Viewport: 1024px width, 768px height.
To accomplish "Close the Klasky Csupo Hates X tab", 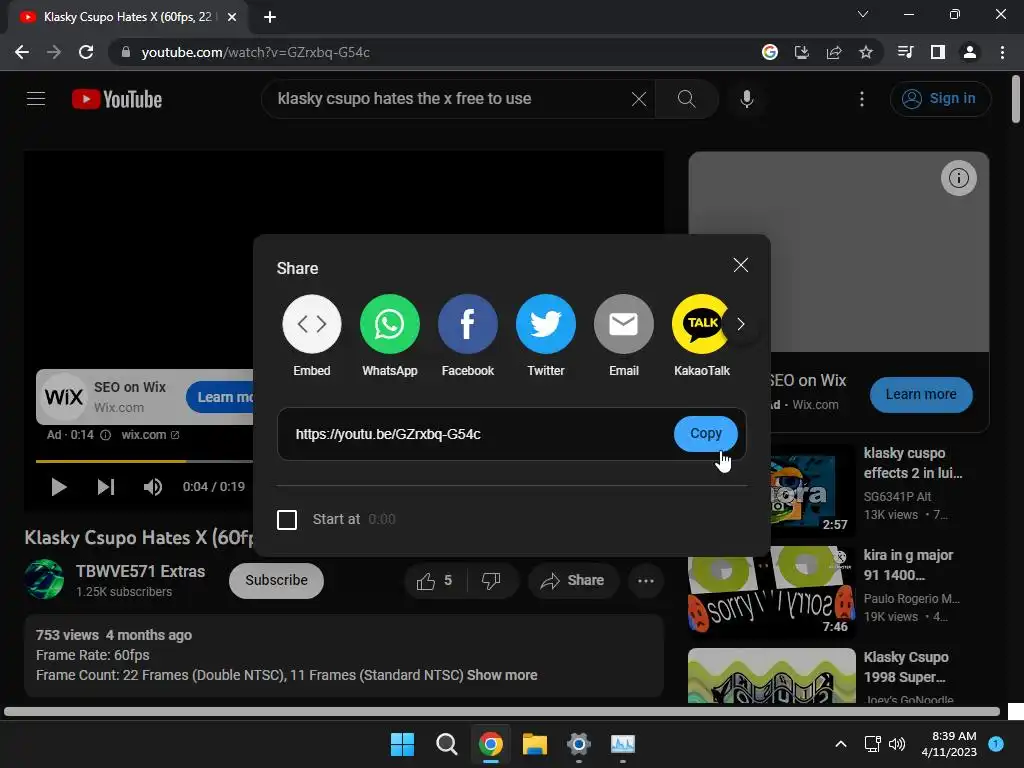I will coord(232,17).
